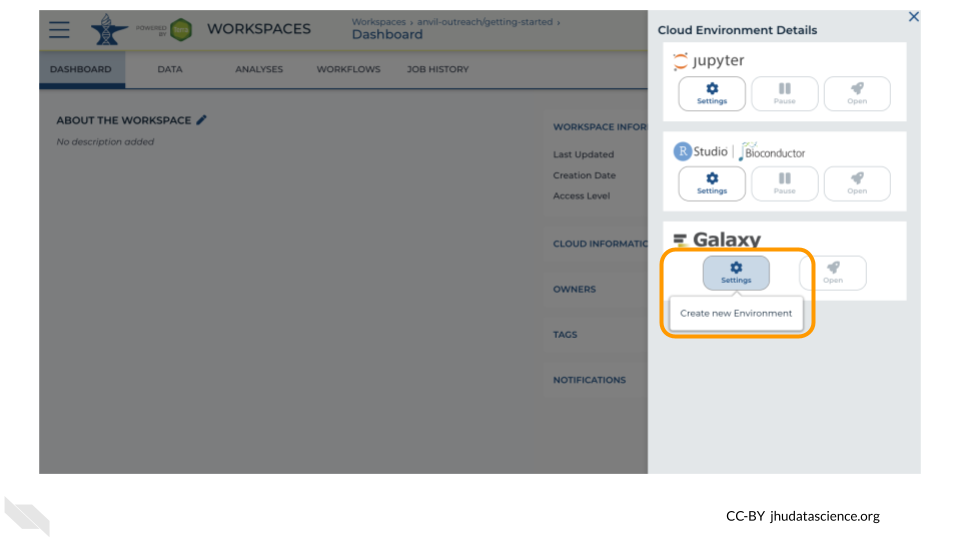
Task: Switch to the Data tab
Action: pos(170,69)
